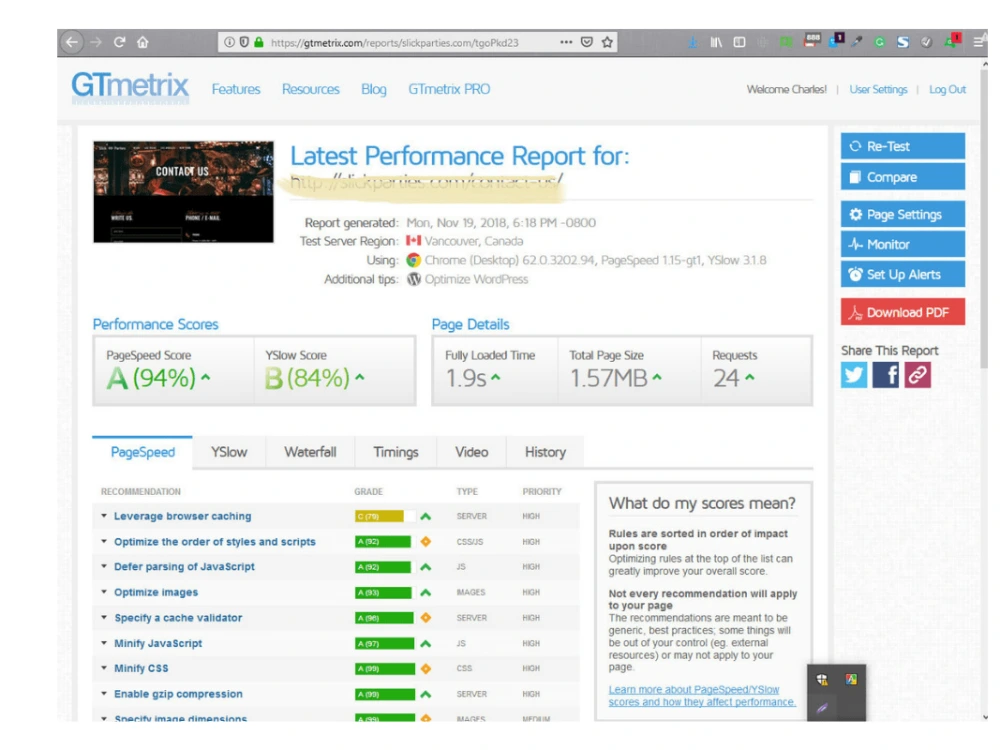This screenshot has height=750, width=1000.
Task: Expand Specify a cache validator row
Action: [179, 617]
